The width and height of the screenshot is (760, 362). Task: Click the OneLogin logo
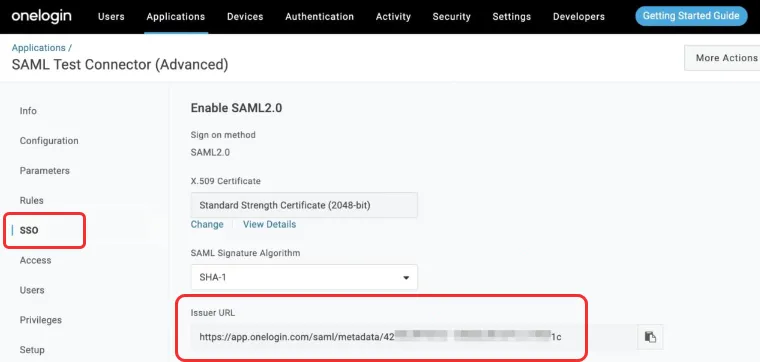click(x=41, y=16)
